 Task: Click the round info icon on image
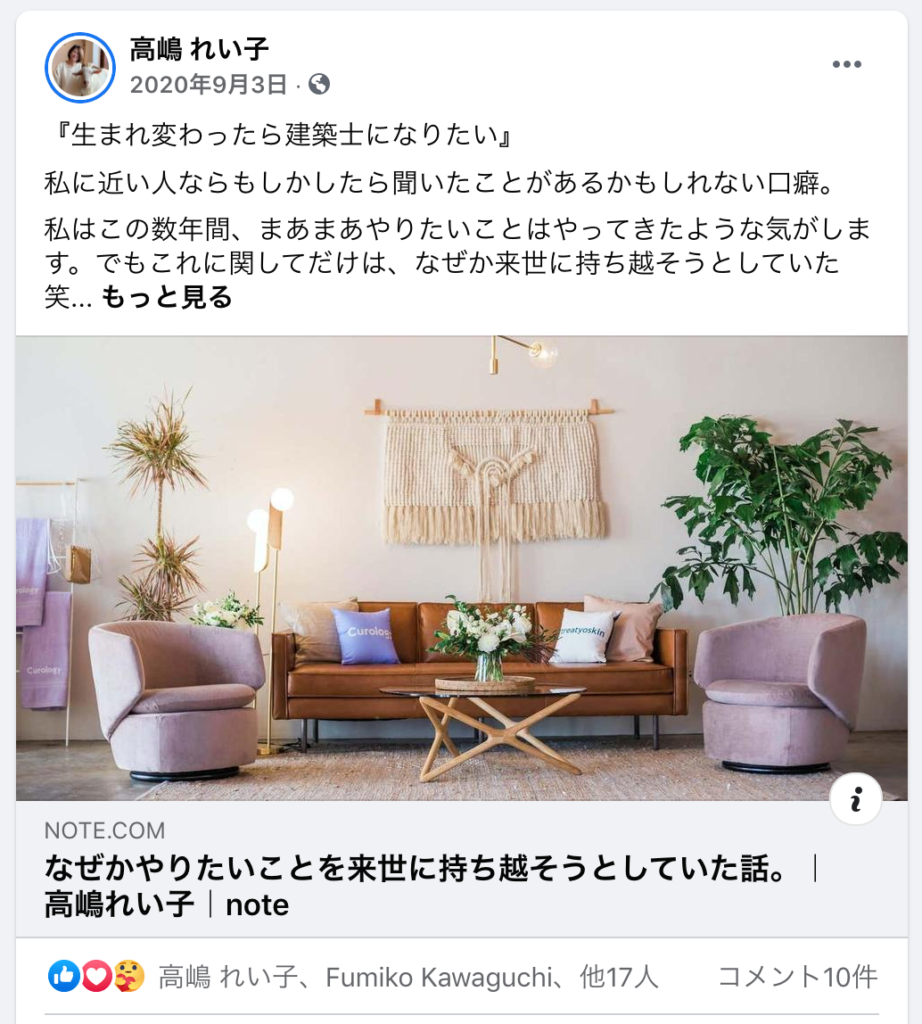855,798
